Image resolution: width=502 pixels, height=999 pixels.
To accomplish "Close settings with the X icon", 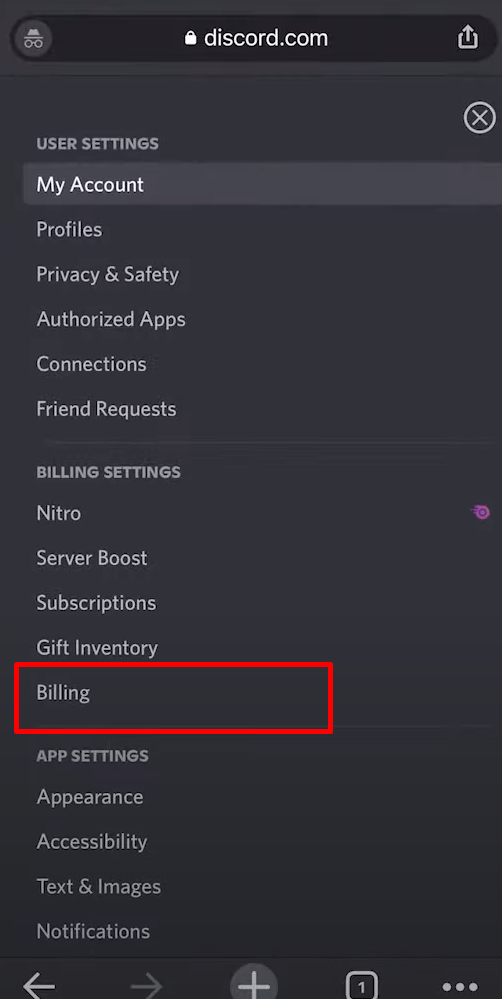I will point(479,118).
